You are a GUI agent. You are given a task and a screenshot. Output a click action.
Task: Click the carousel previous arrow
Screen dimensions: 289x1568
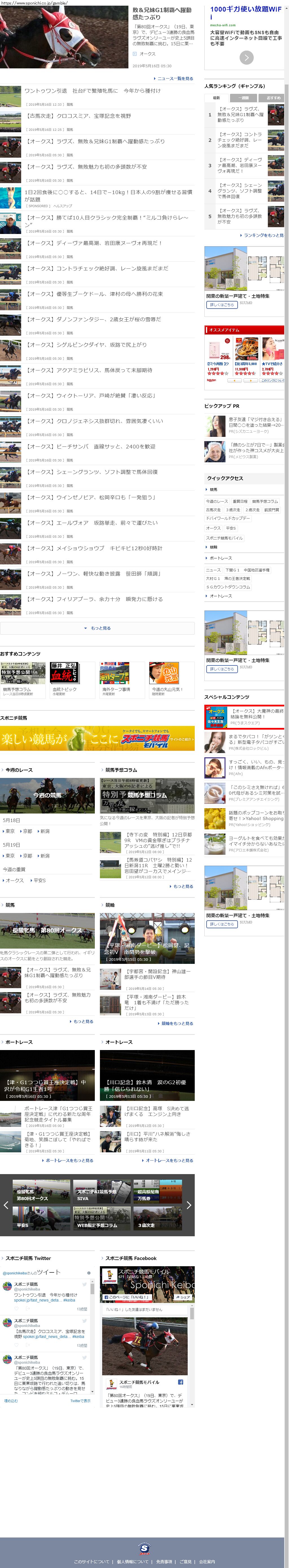click(6, 1205)
